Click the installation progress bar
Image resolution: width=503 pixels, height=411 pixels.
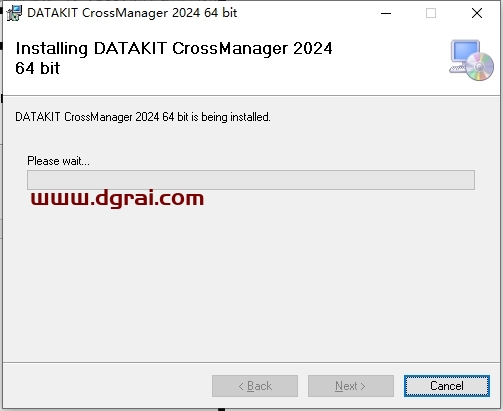[251, 180]
